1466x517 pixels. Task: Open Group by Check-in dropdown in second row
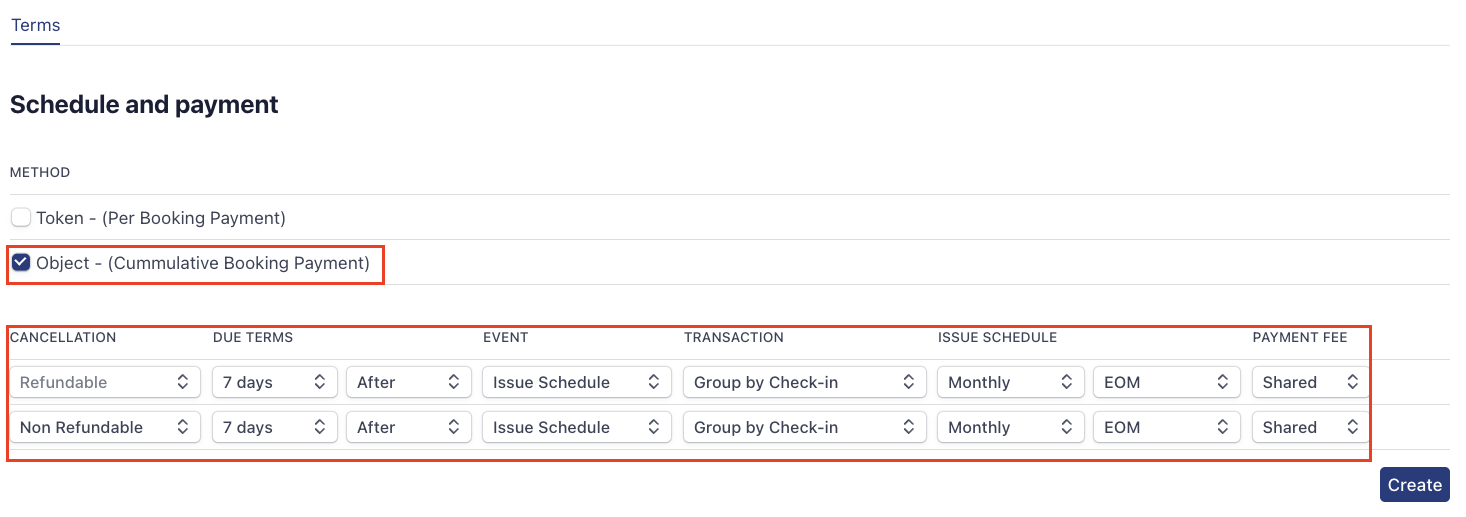click(804, 427)
